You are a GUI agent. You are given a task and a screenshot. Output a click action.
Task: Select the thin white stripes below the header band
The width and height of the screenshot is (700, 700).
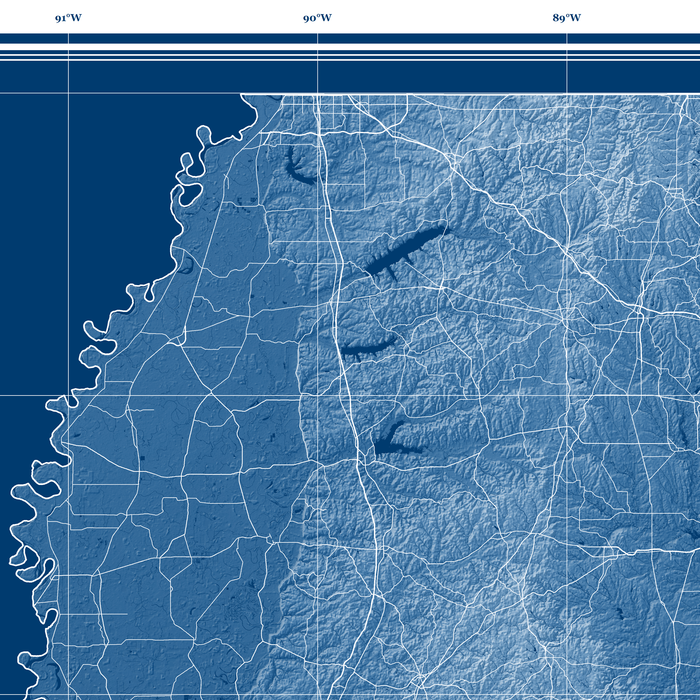[x=350, y=55]
